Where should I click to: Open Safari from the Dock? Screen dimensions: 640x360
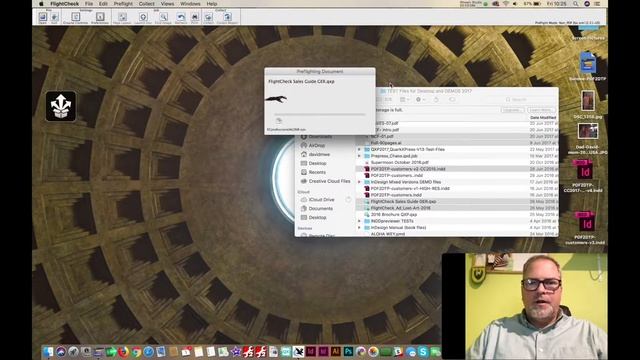[149, 351]
